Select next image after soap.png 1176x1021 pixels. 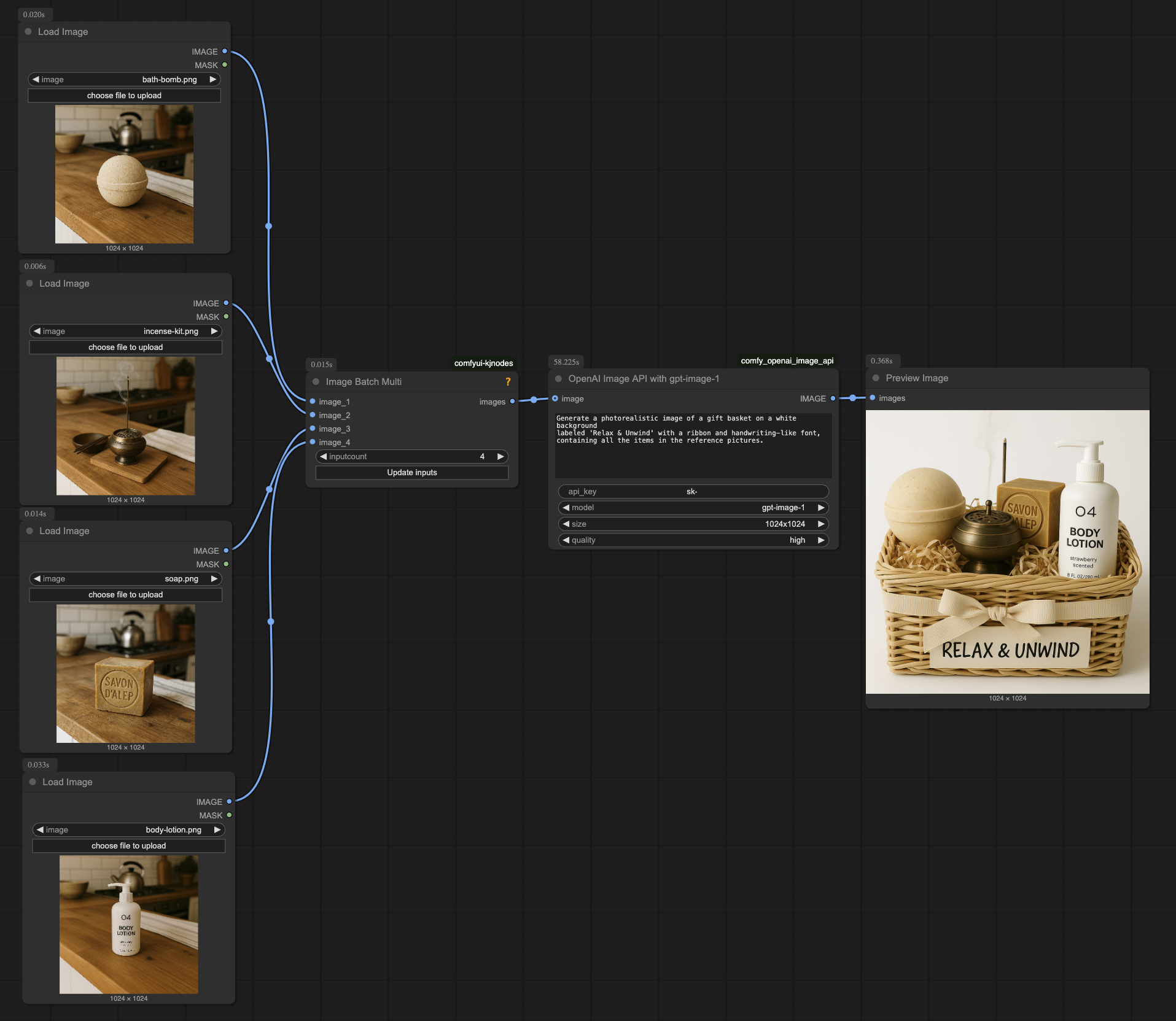tap(214, 578)
